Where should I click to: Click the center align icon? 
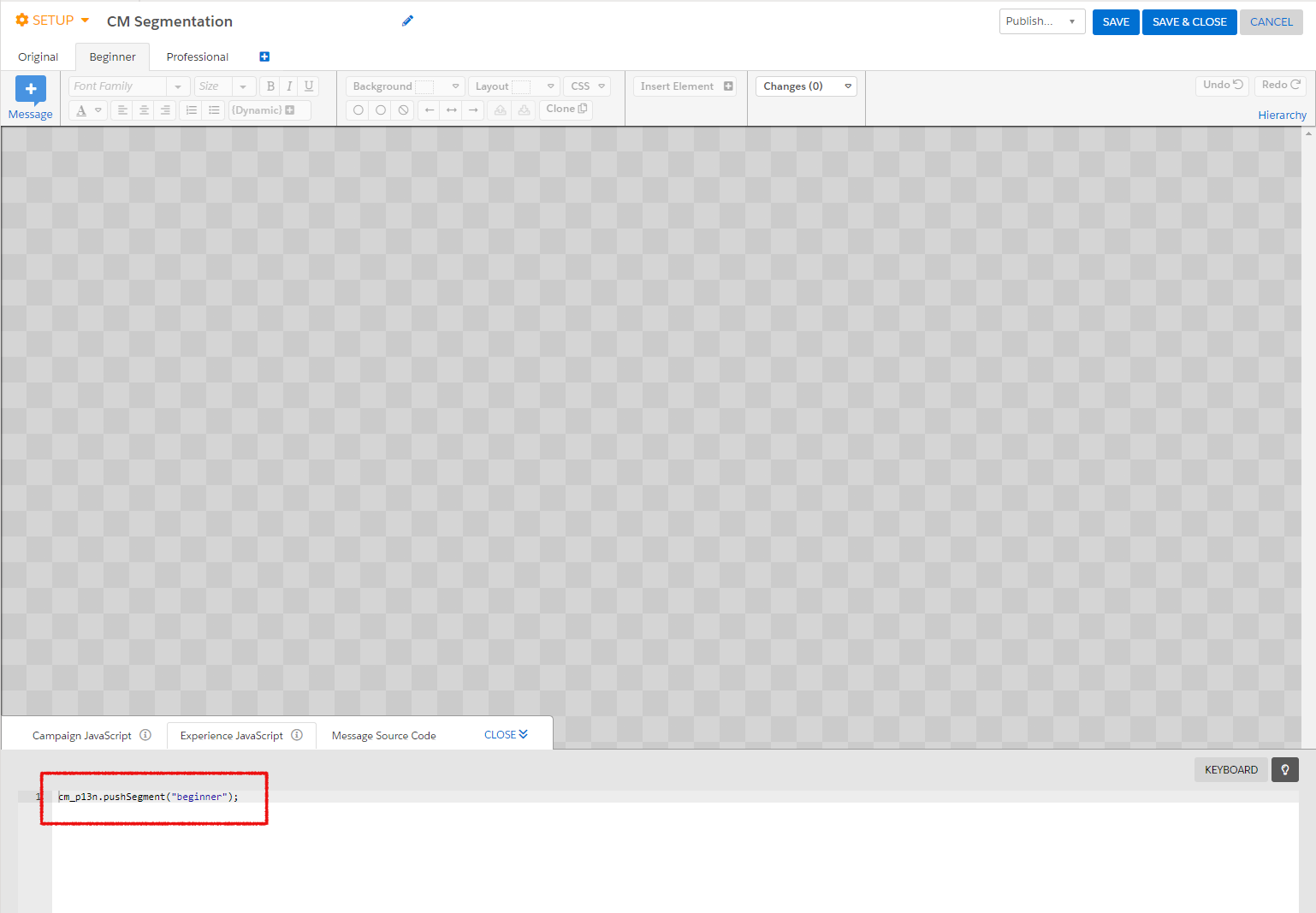click(144, 110)
